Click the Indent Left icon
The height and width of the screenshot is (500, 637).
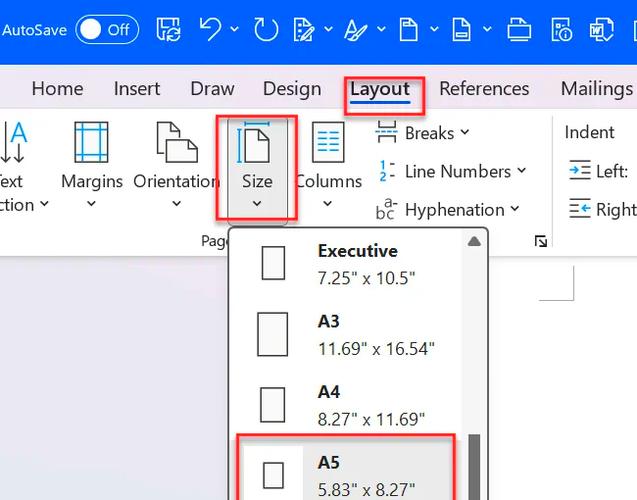tap(580, 170)
